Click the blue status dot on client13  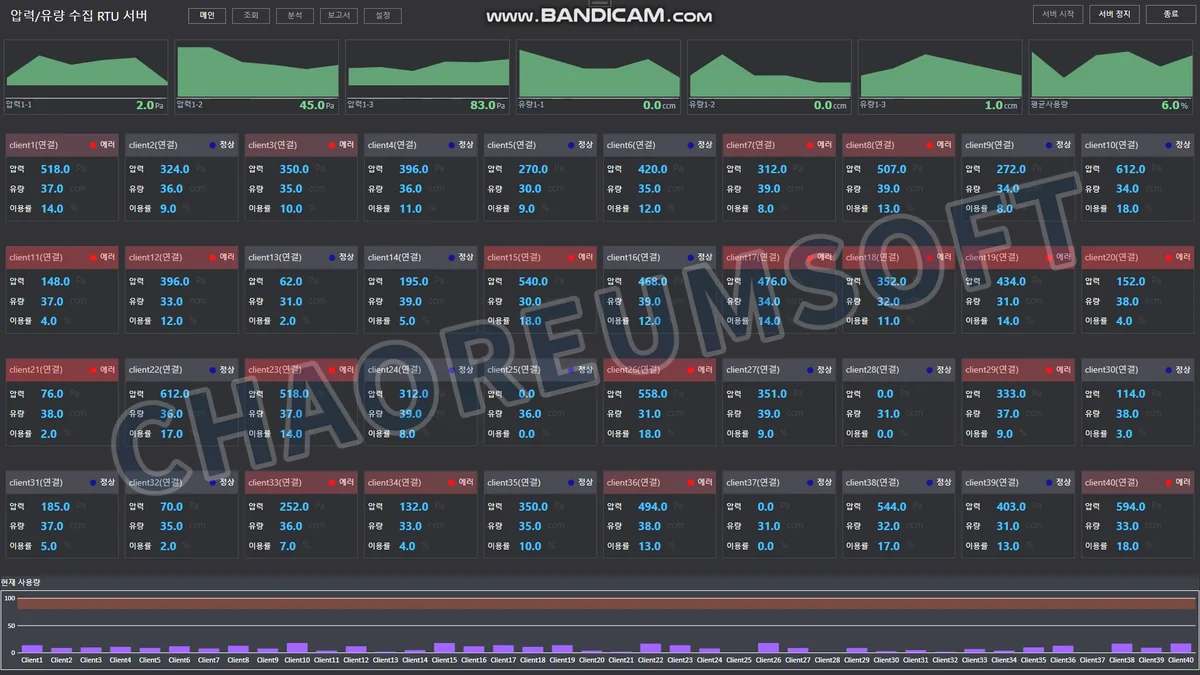pyautogui.click(x=332, y=257)
